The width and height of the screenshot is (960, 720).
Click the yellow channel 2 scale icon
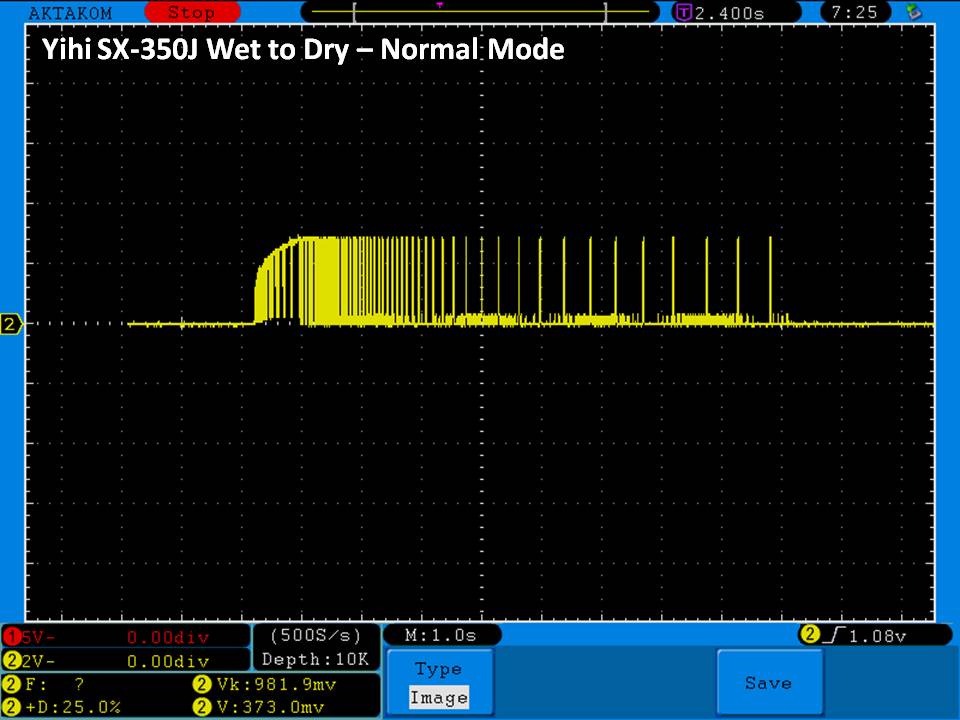click(x=12, y=661)
